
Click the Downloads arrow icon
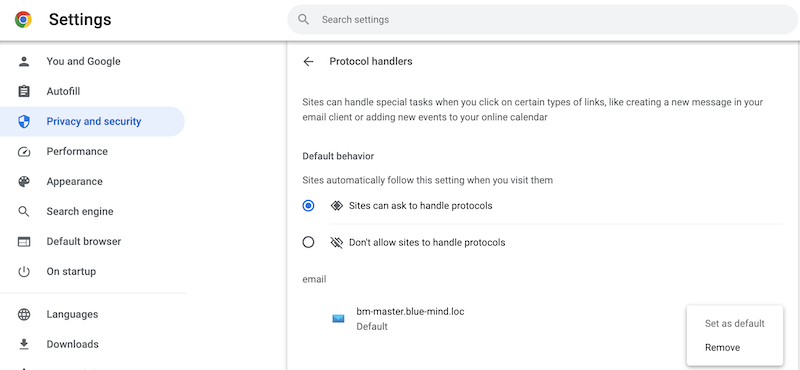click(x=24, y=344)
